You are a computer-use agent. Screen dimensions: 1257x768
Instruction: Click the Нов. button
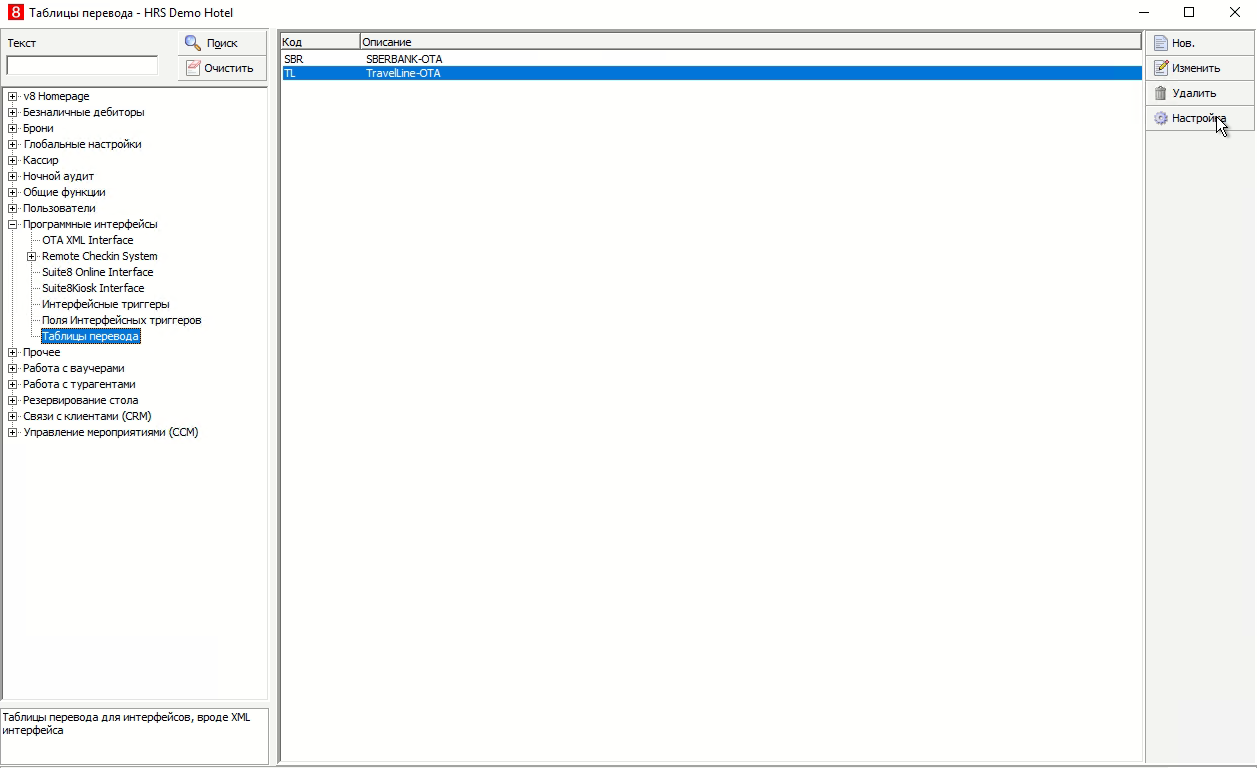click(1200, 43)
